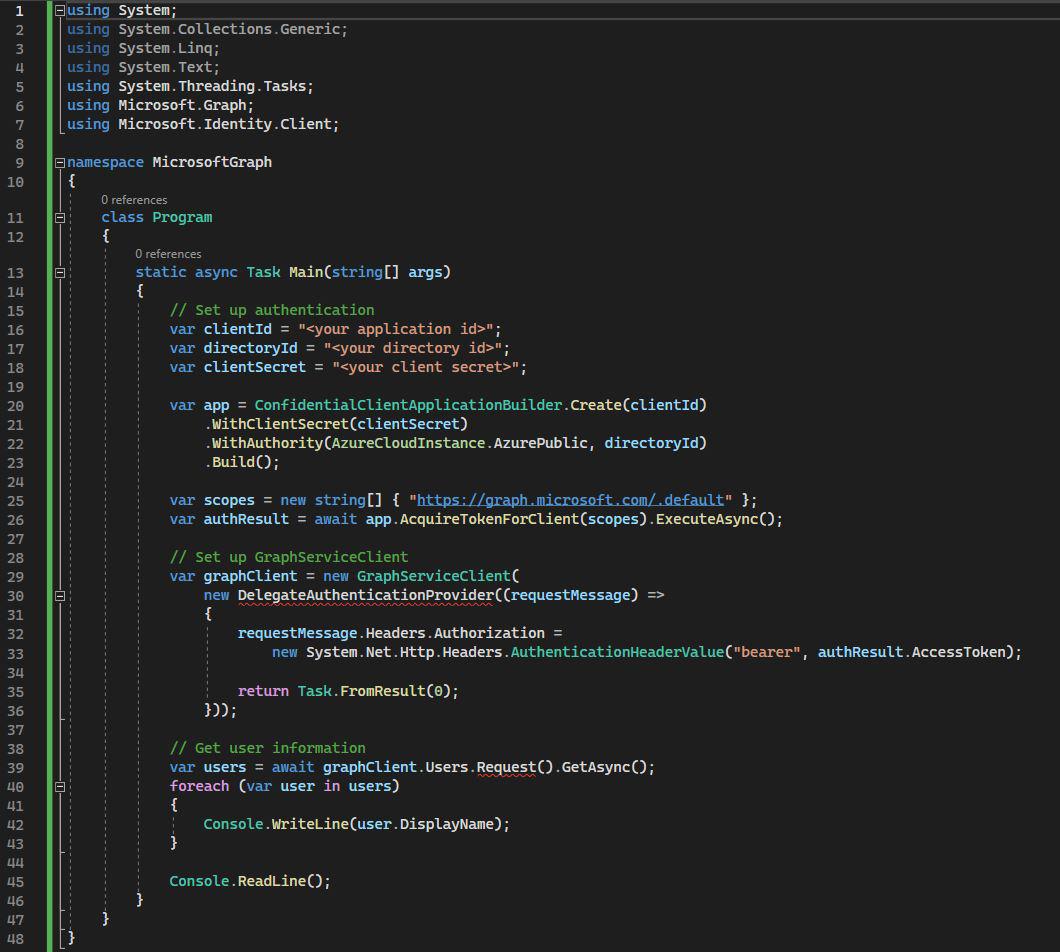Click the clientSecret variable declaration
This screenshot has height=952, width=1060.
coord(255,366)
